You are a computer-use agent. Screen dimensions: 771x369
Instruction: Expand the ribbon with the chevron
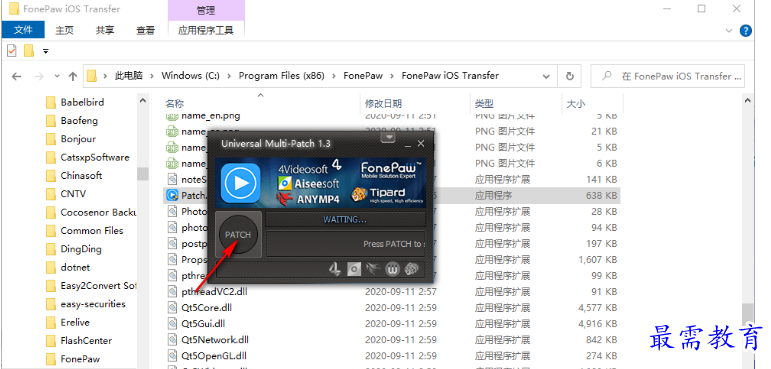[x=729, y=31]
